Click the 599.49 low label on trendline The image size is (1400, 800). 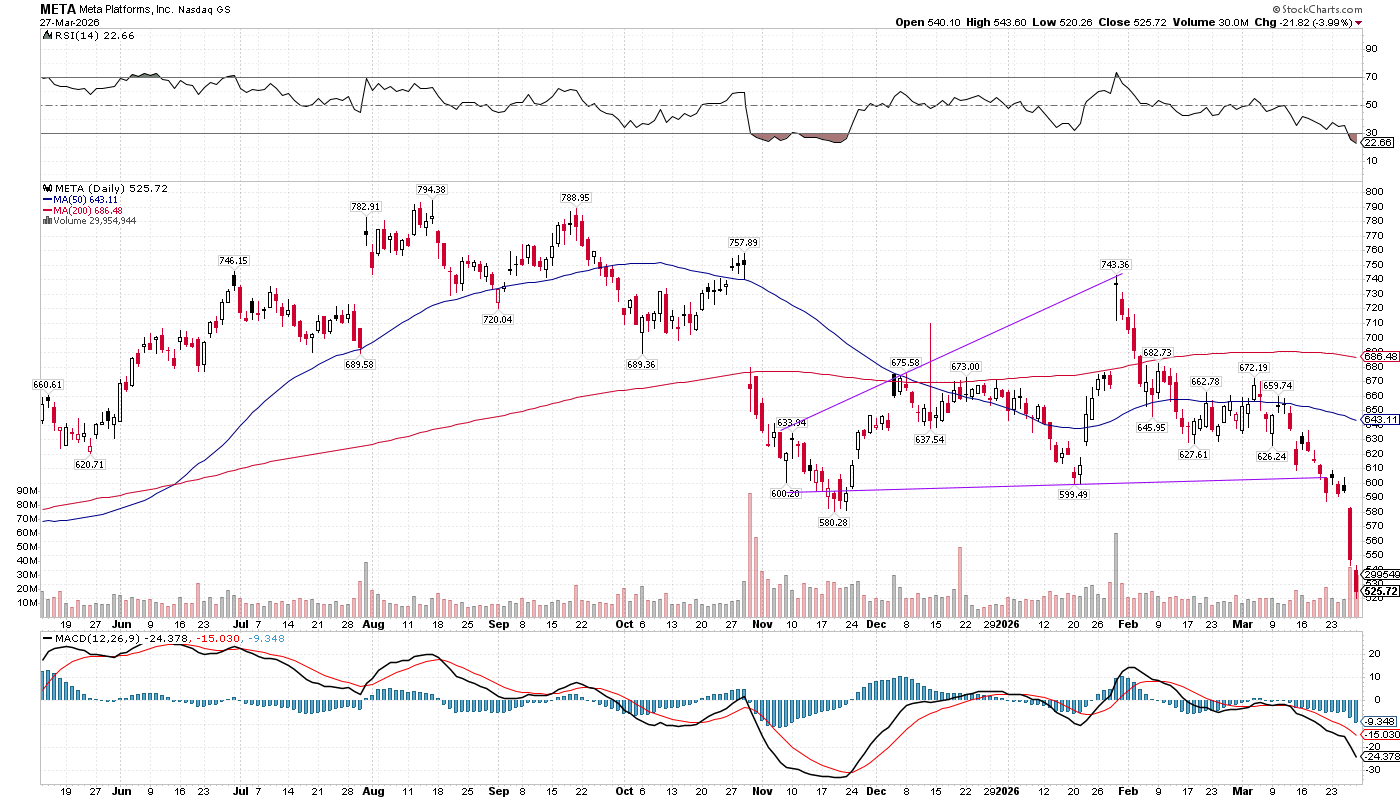(1074, 494)
